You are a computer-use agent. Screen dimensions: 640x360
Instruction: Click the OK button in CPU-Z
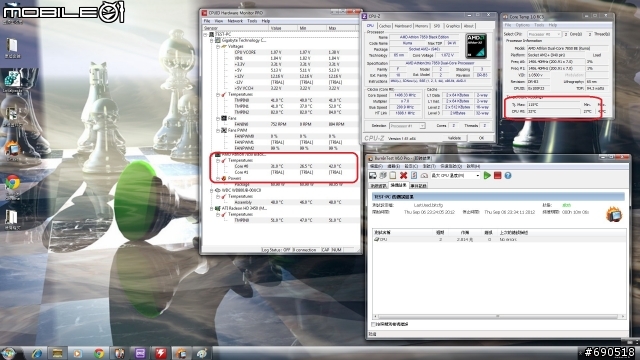point(481,138)
